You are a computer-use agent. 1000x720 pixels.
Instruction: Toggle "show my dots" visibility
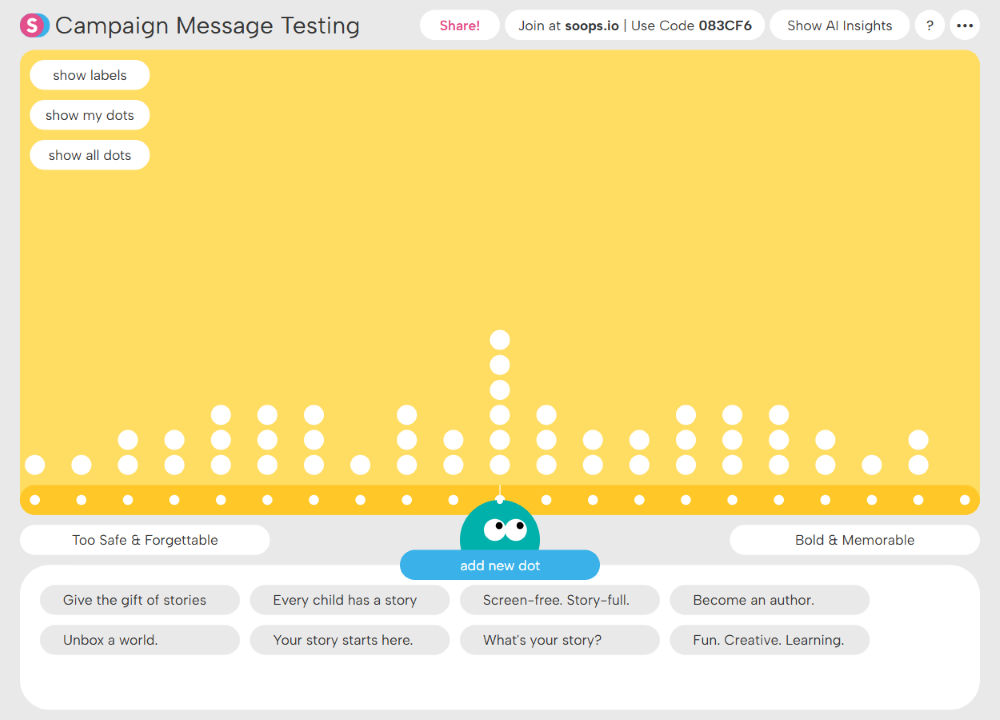(x=89, y=115)
